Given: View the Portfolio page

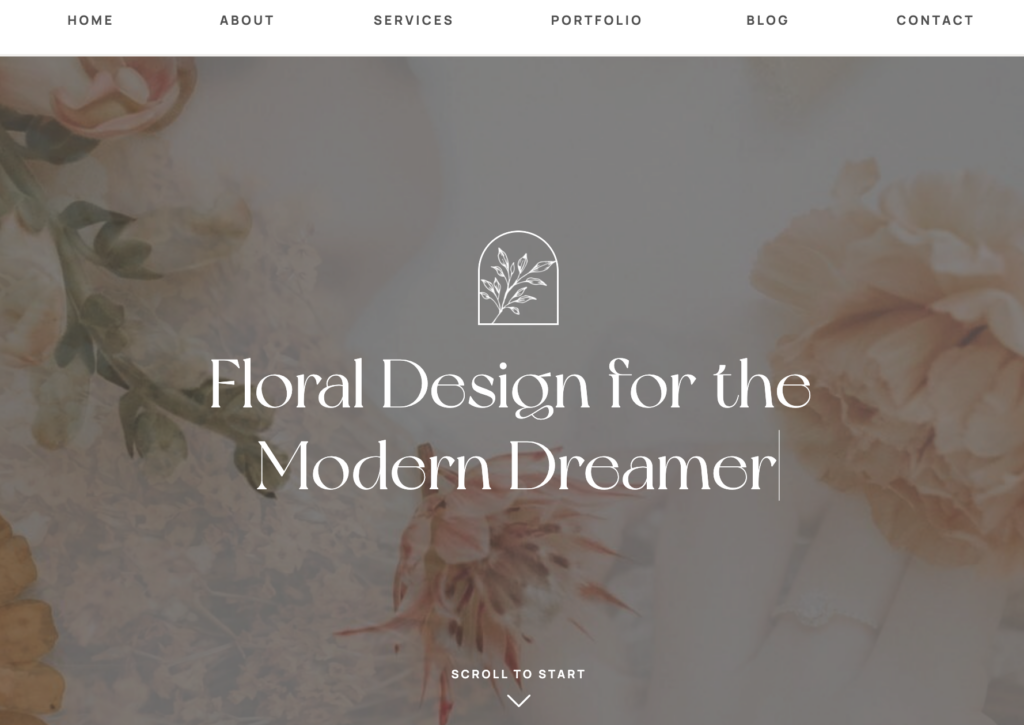Looking at the screenshot, I should tap(596, 20).
